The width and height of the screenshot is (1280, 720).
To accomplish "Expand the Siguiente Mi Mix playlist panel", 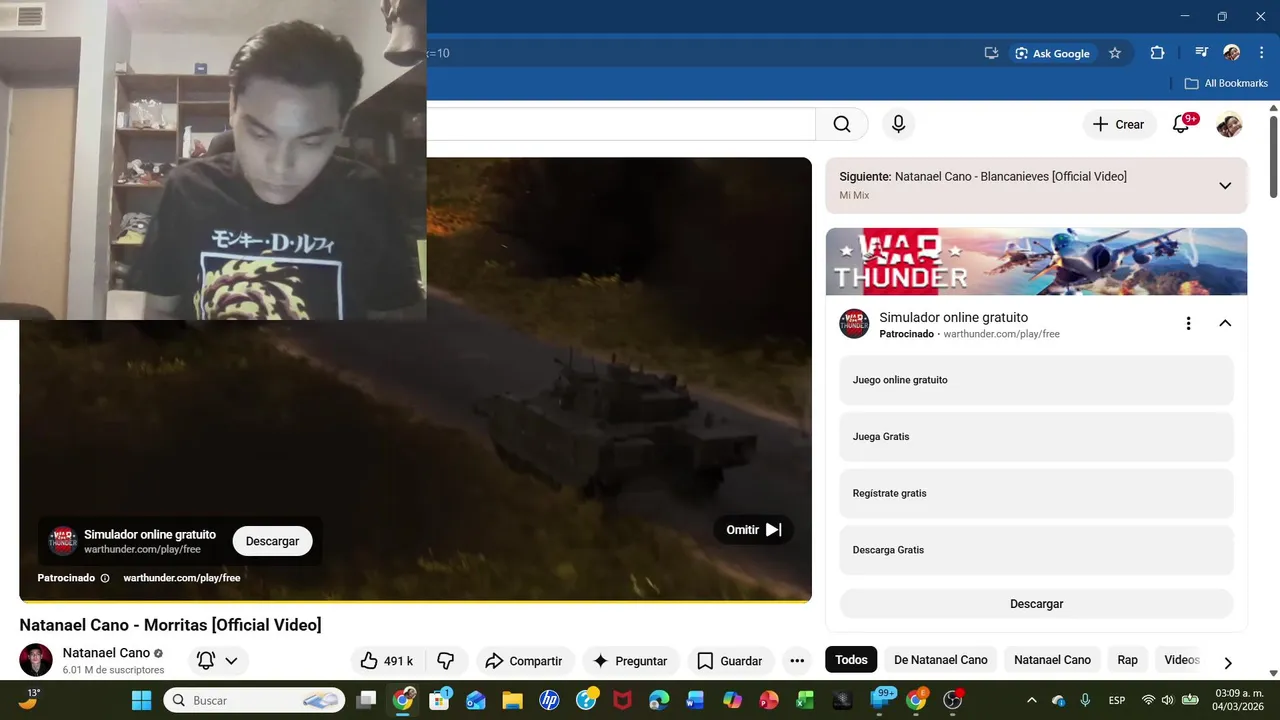I will click(1225, 185).
